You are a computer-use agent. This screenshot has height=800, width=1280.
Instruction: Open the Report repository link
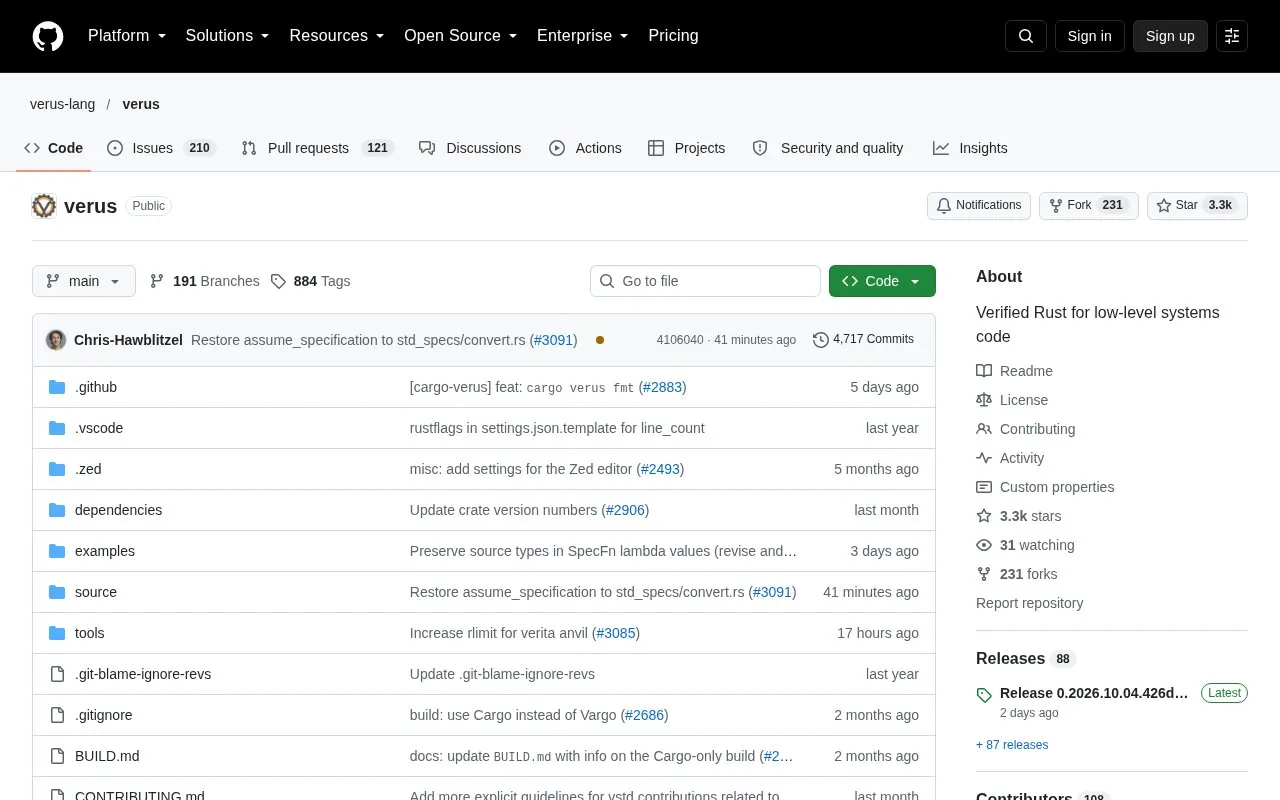pyautogui.click(x=1029, y=603)
